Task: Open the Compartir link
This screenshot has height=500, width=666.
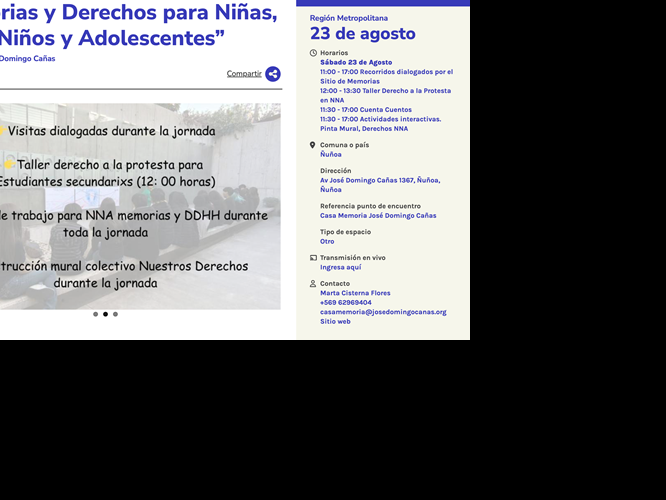Action: (244, 73)
